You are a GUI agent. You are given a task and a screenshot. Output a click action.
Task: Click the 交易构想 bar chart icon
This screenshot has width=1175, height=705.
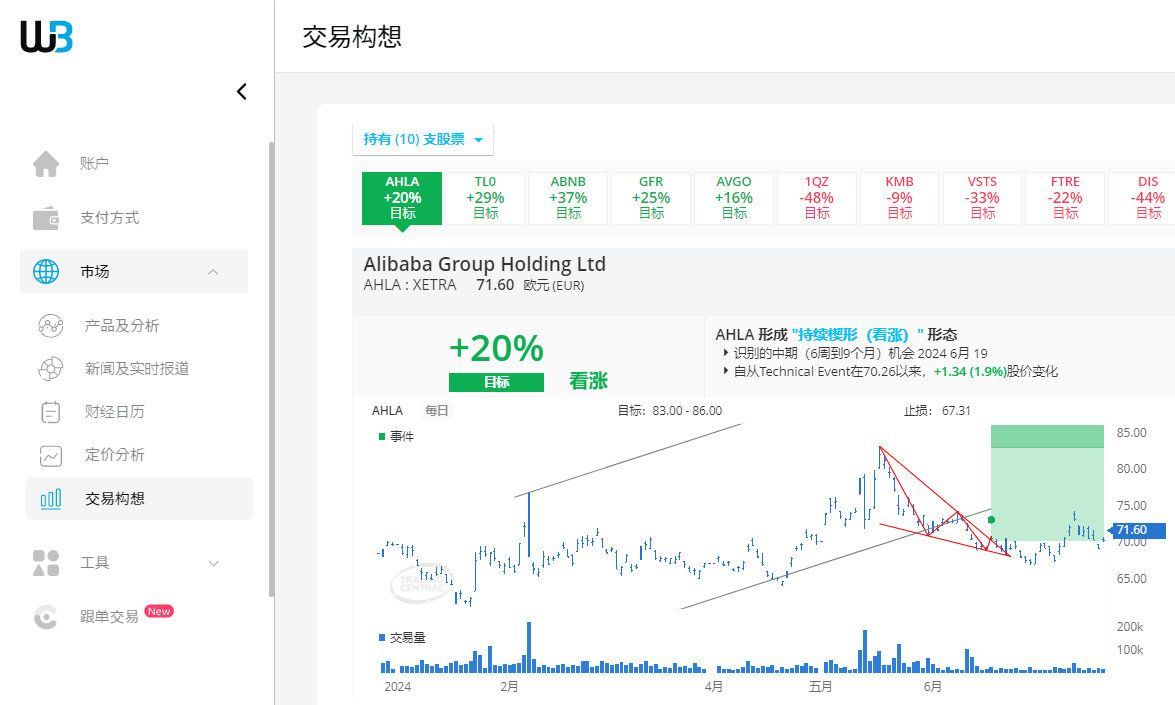coord(50,499)
